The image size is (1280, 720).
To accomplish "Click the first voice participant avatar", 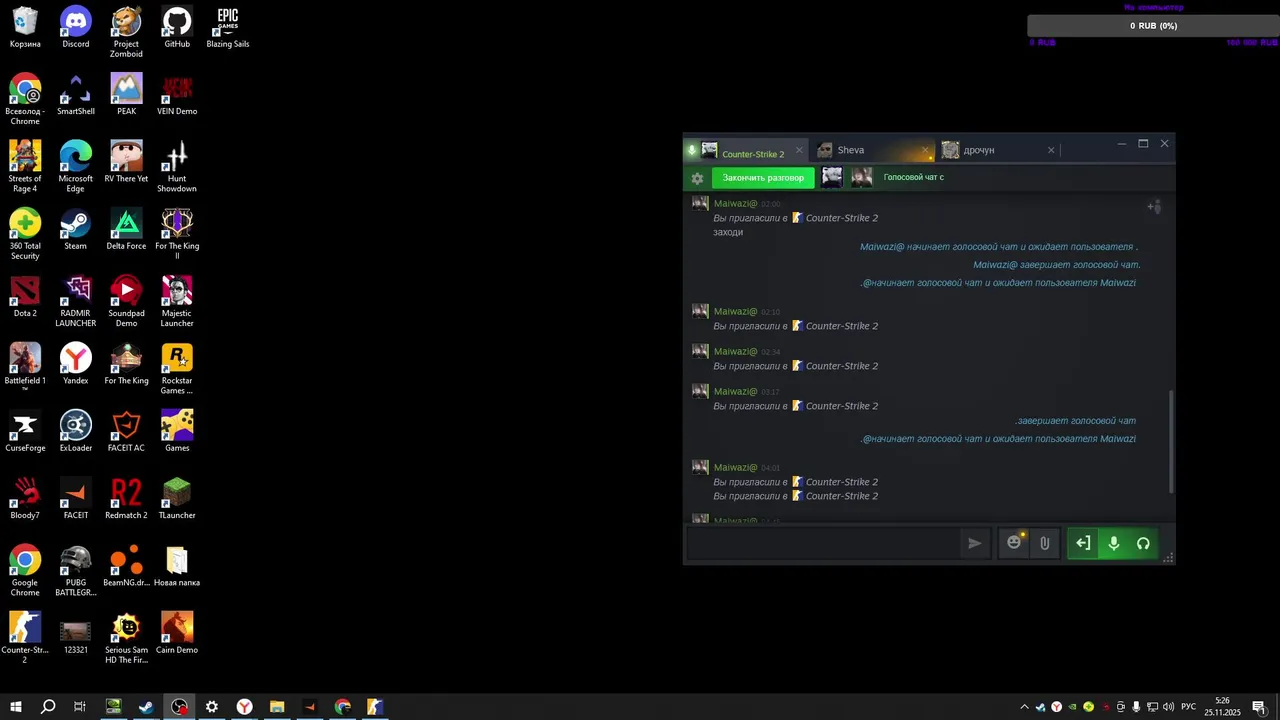I will pyautogui.click(x=831, y=177).
